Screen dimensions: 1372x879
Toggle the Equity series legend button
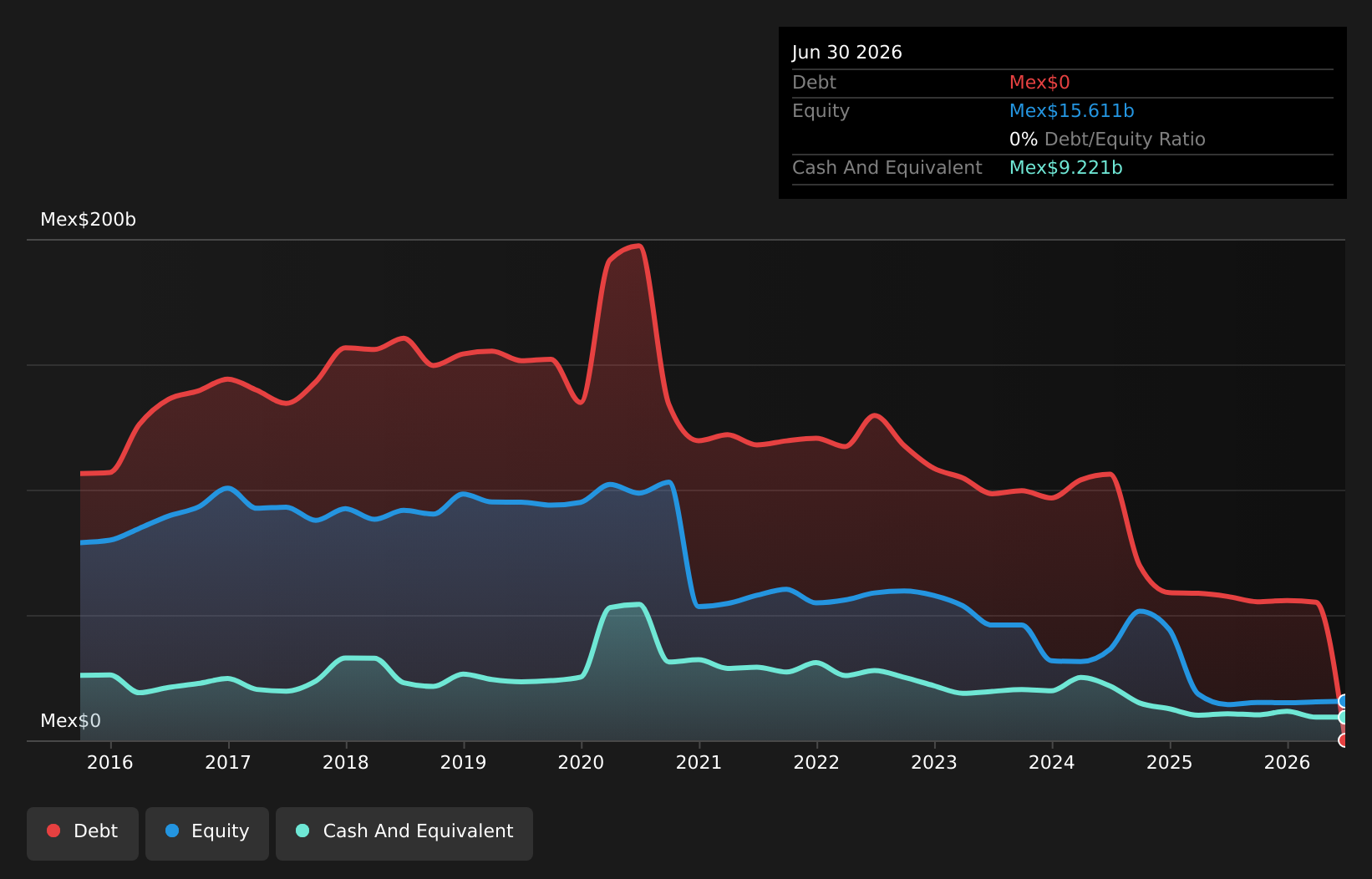[207, 833]
